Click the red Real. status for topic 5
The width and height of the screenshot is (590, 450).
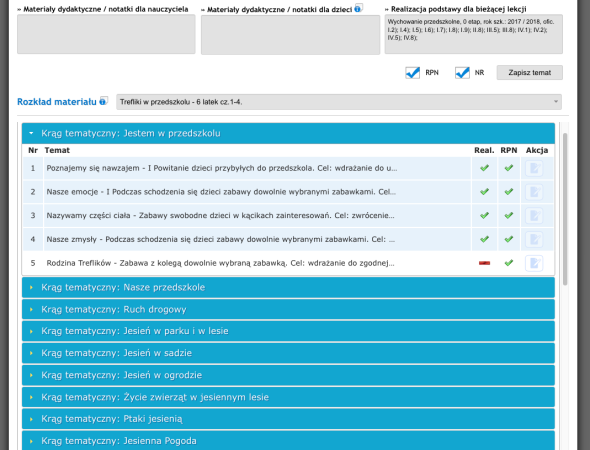click(x=484, y=263)
